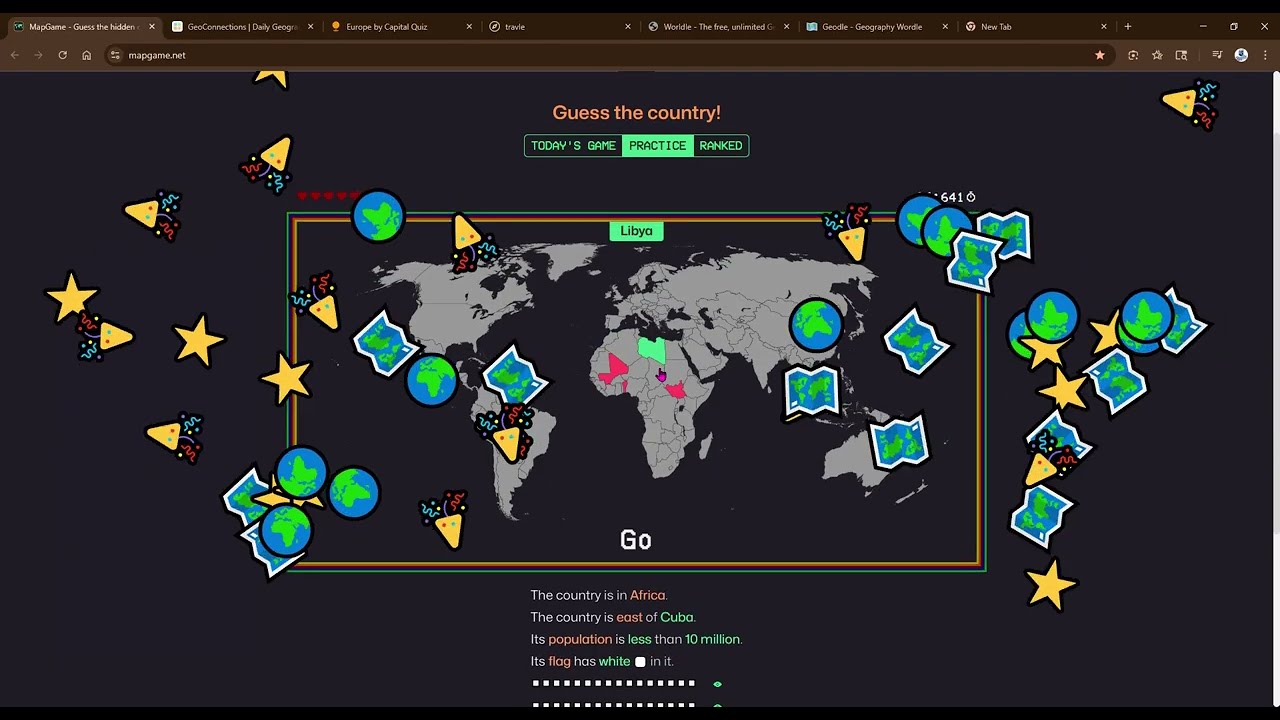Close the travle tab

coord(628,27)
